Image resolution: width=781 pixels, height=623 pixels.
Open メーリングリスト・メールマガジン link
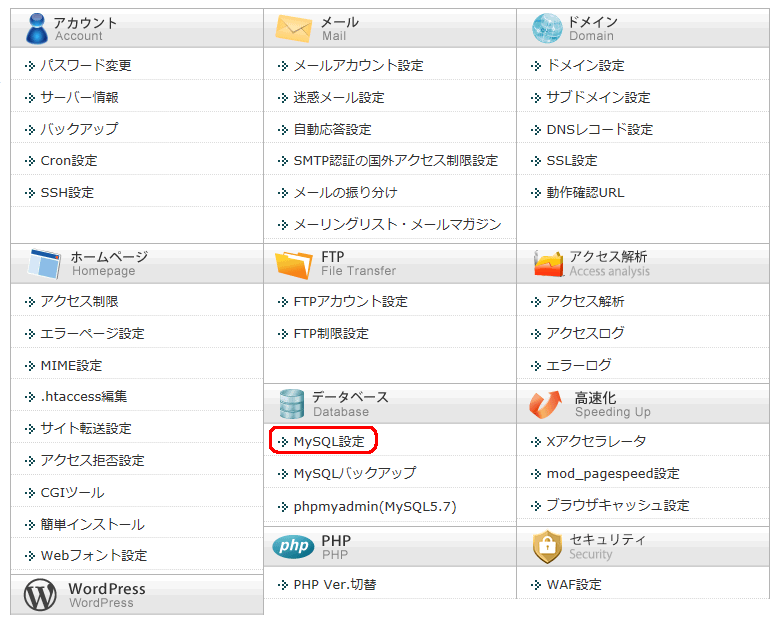[x=397, y=224]
